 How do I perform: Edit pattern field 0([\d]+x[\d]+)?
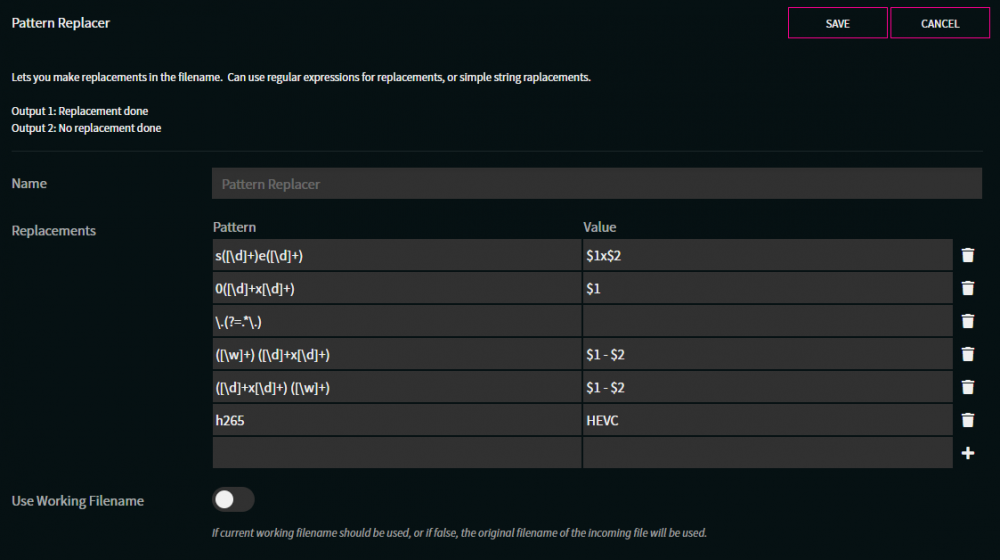[397, 288]
